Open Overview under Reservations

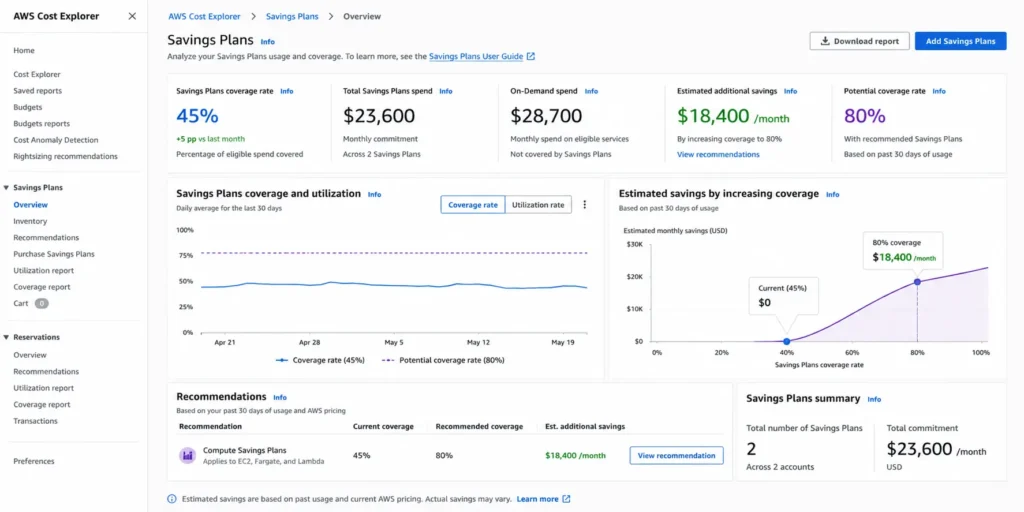30,355
